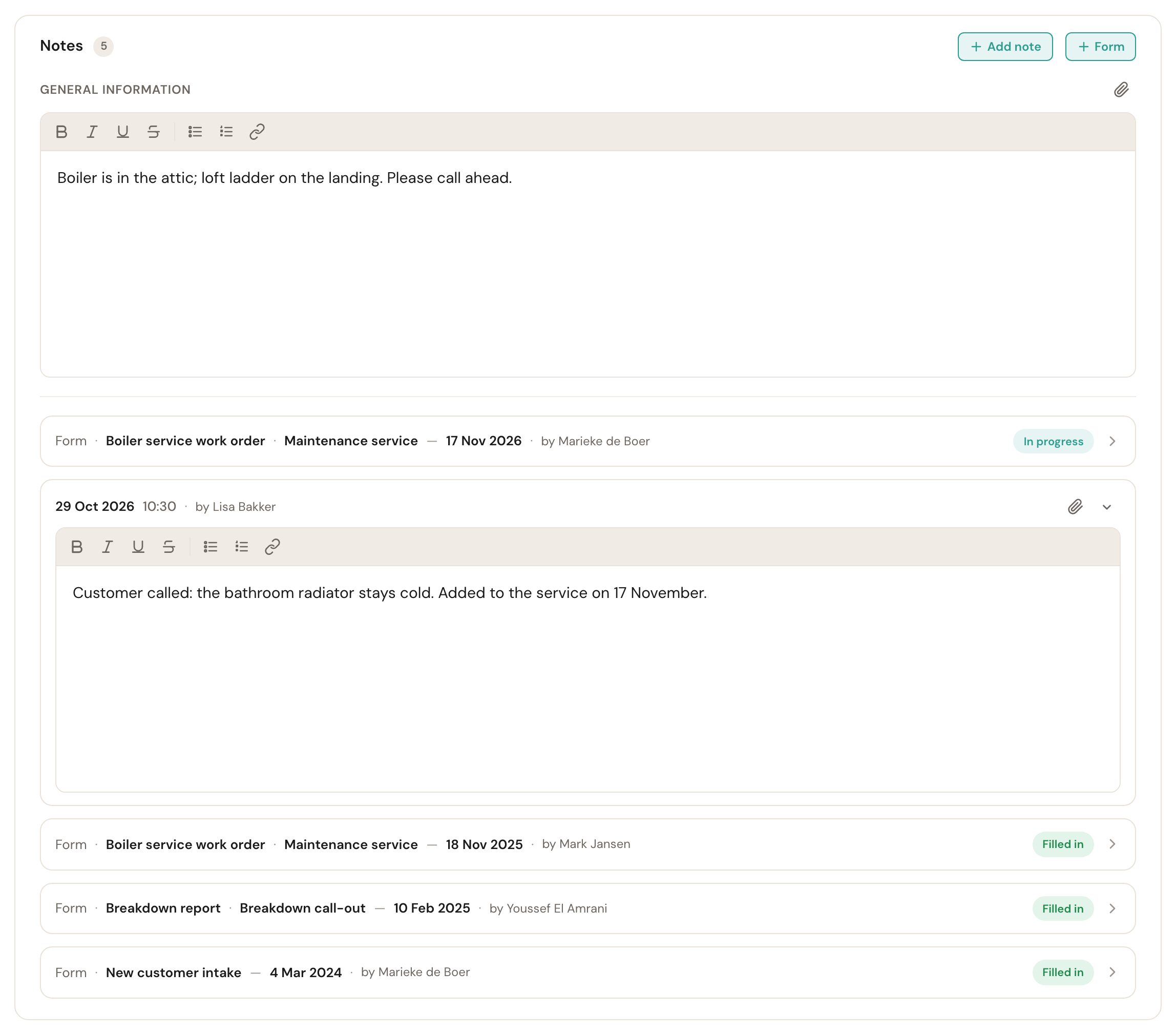Insert numbered list in Lisa Bakker's note
Image resolution: width=1176 pixels, height=1034 pixels.
tap(242, 547)
